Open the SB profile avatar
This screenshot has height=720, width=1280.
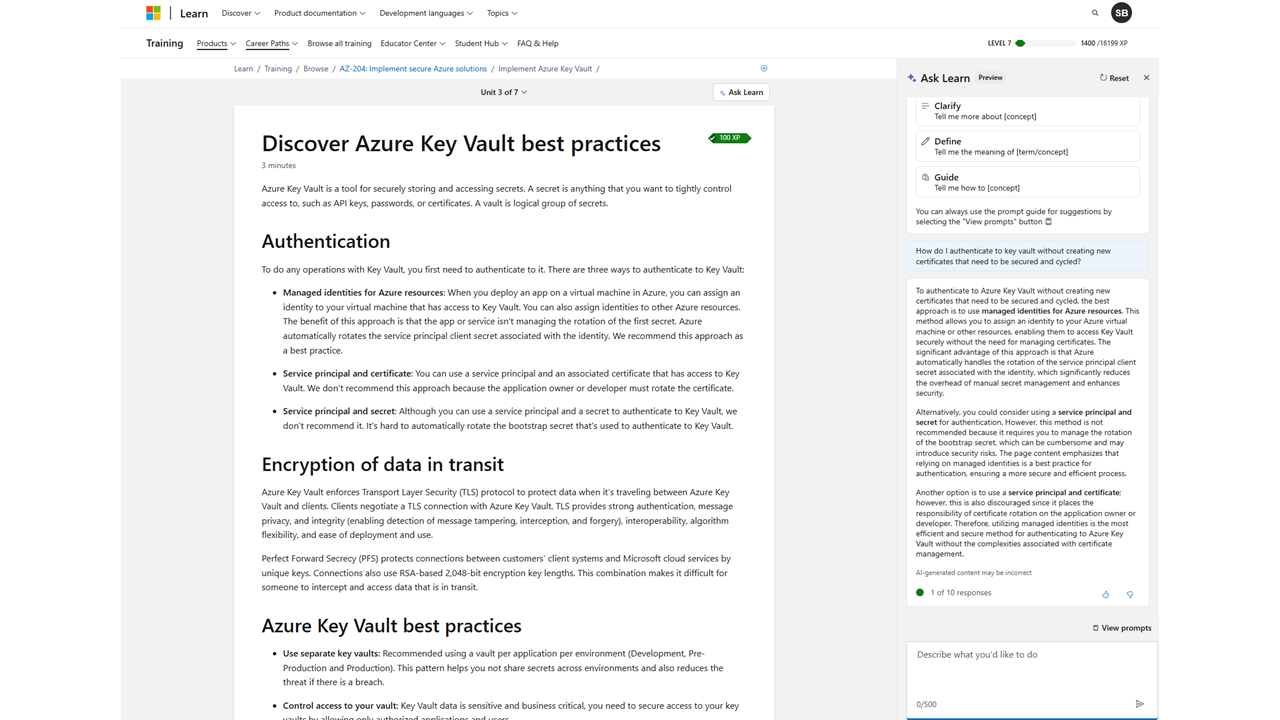(1121, 13)
